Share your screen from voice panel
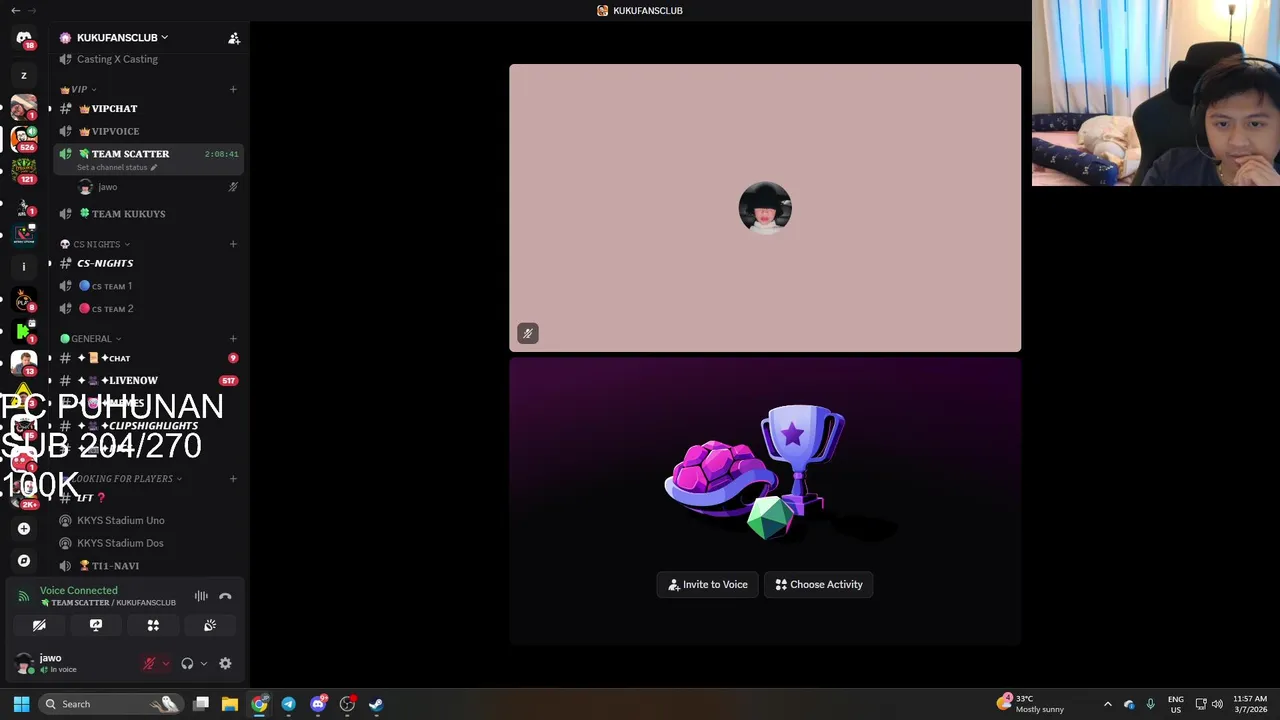1280x720 pixels. tap(96, 625)
